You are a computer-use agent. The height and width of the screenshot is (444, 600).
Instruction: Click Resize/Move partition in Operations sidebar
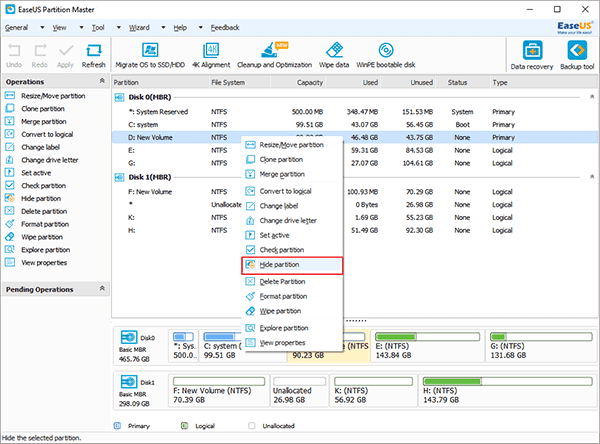coord(52,95)
